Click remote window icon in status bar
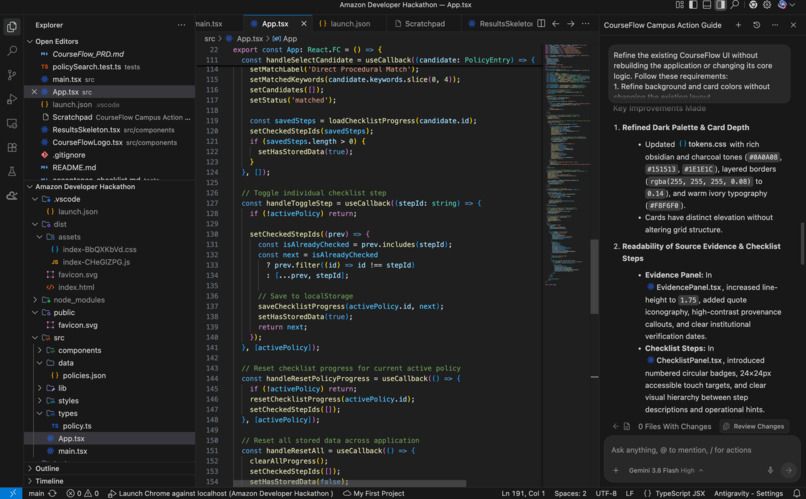The height and width of the screenshot is (499, 806). coord(12,493)
